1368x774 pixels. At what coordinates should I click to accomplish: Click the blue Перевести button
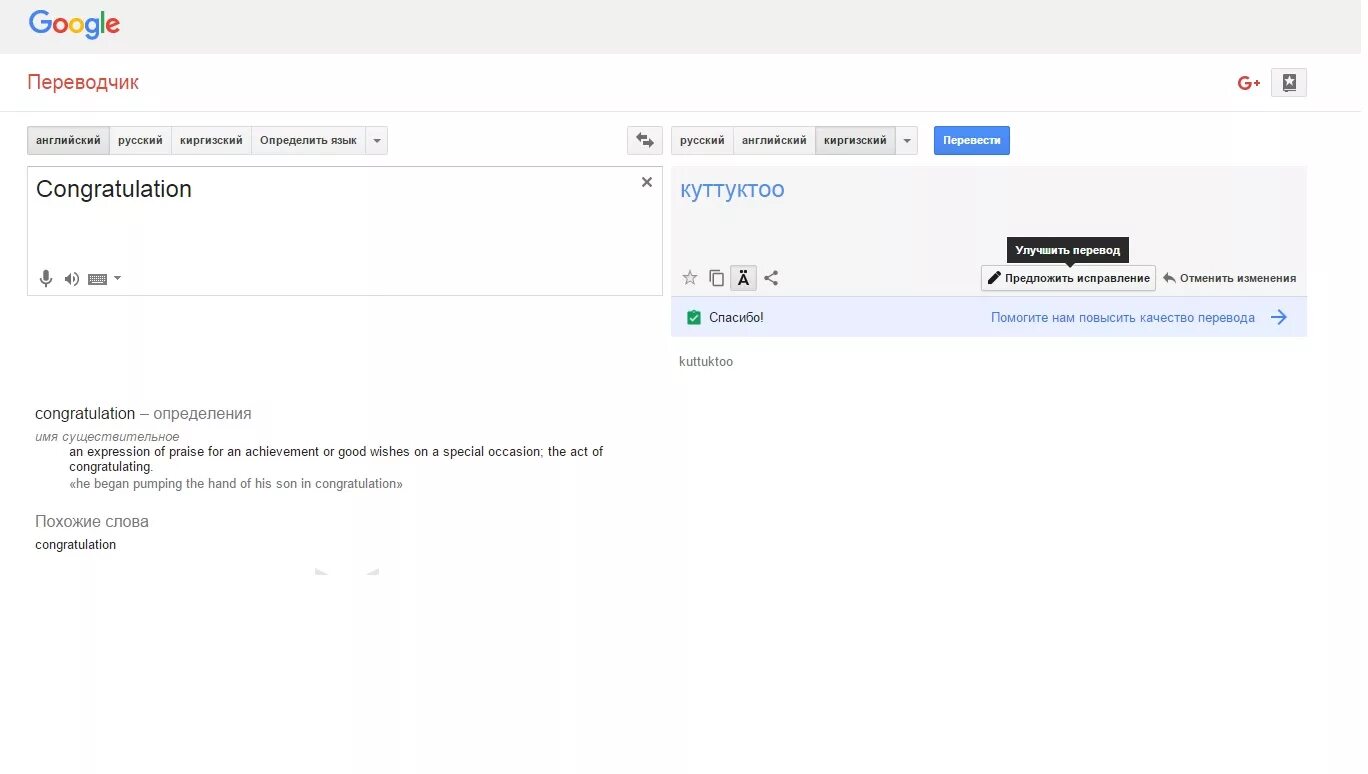972,141
